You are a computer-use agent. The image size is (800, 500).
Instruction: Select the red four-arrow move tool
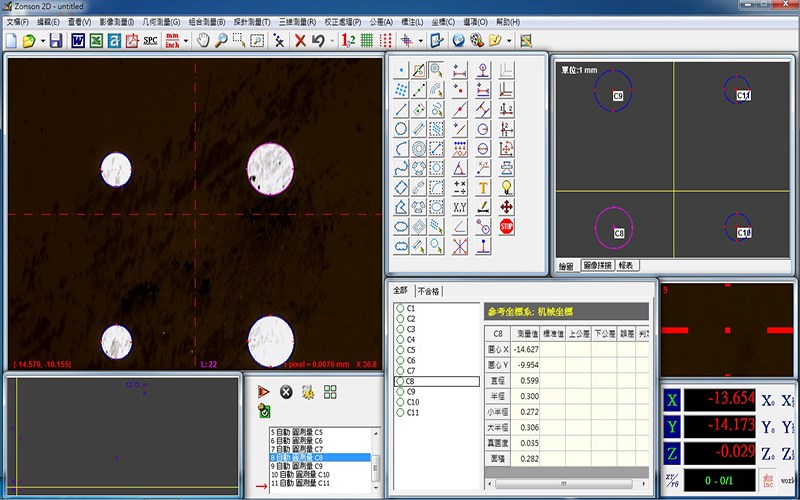coord(507,207)
